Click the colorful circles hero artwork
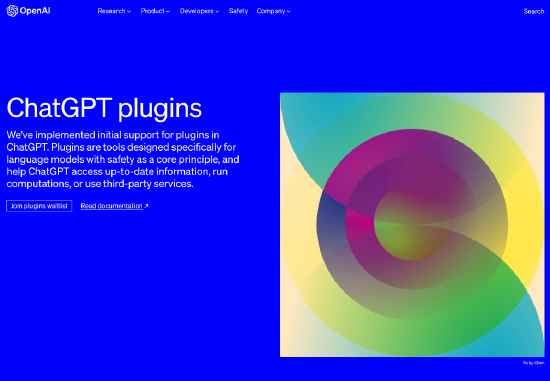The width and height of the screenshot is (550, 381). pos(412,225)
